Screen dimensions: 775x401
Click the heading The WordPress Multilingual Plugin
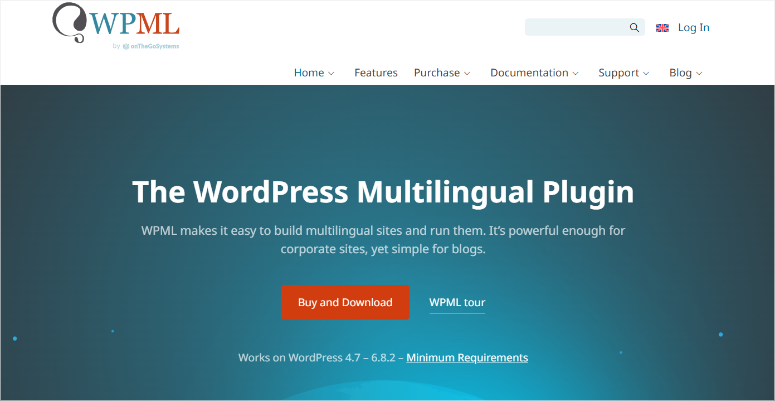point(383,192)
